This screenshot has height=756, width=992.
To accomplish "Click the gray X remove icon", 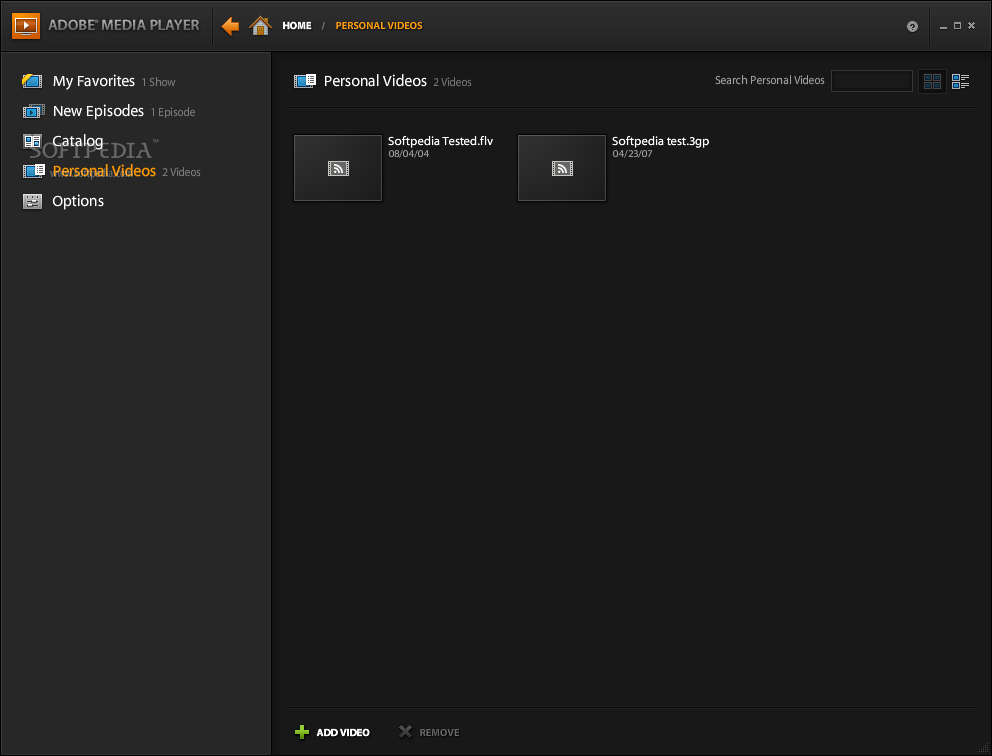I will tap(406, 731).
